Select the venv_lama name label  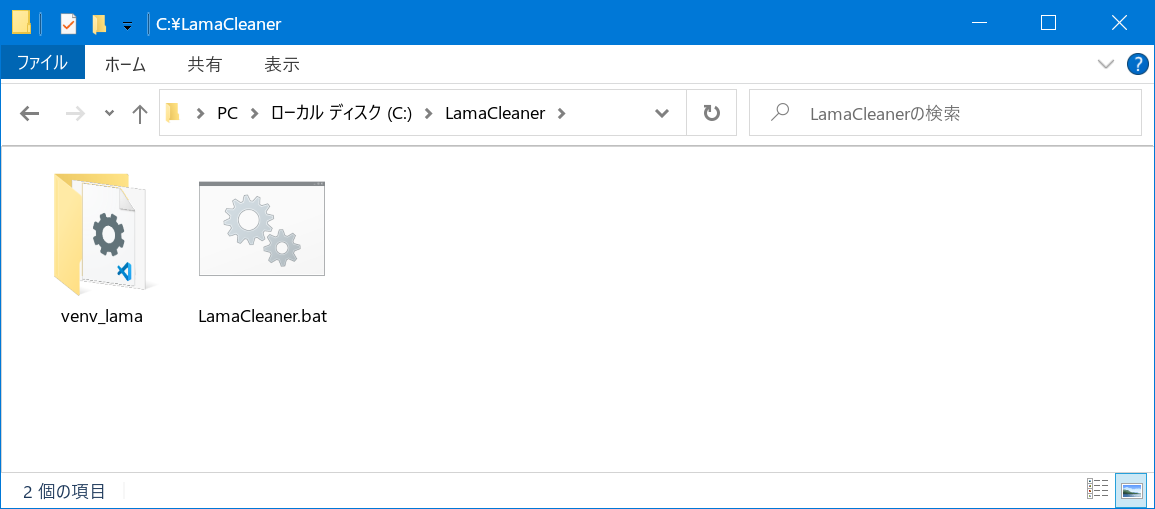coord(102,317)
